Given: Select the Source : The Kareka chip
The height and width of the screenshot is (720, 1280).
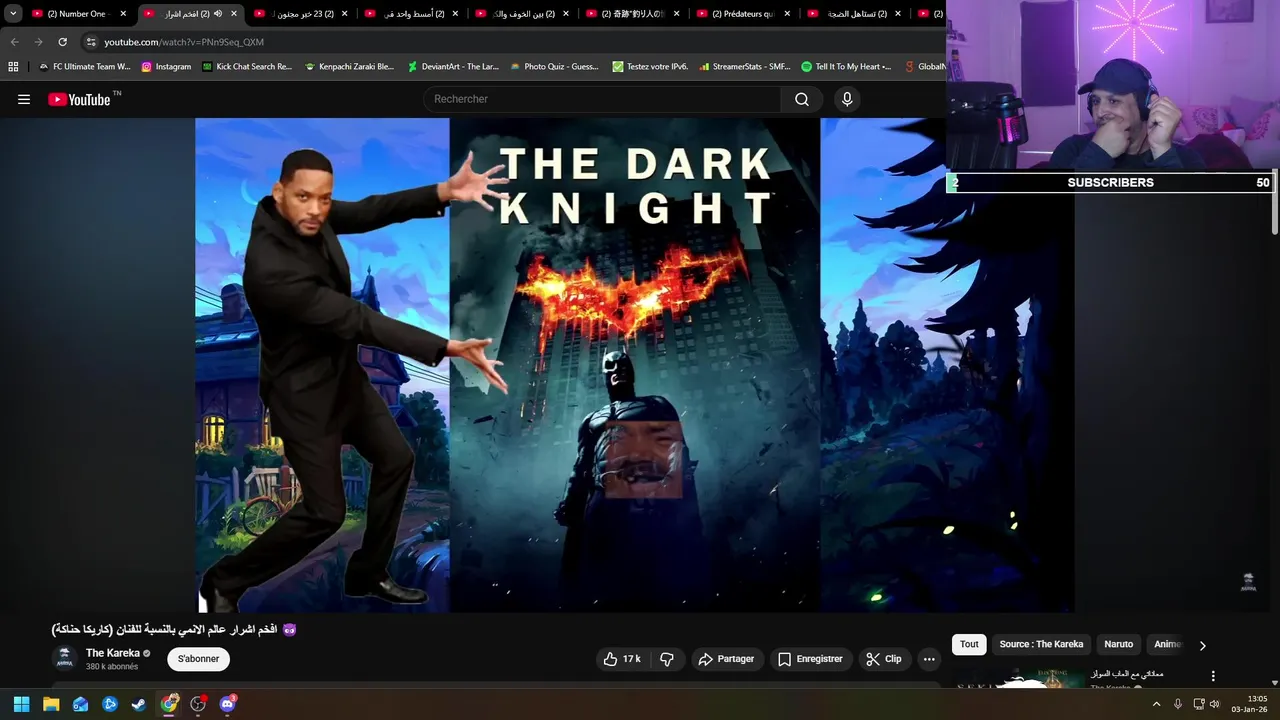Looking at the screenshot, I should (x=1041, y=645).
